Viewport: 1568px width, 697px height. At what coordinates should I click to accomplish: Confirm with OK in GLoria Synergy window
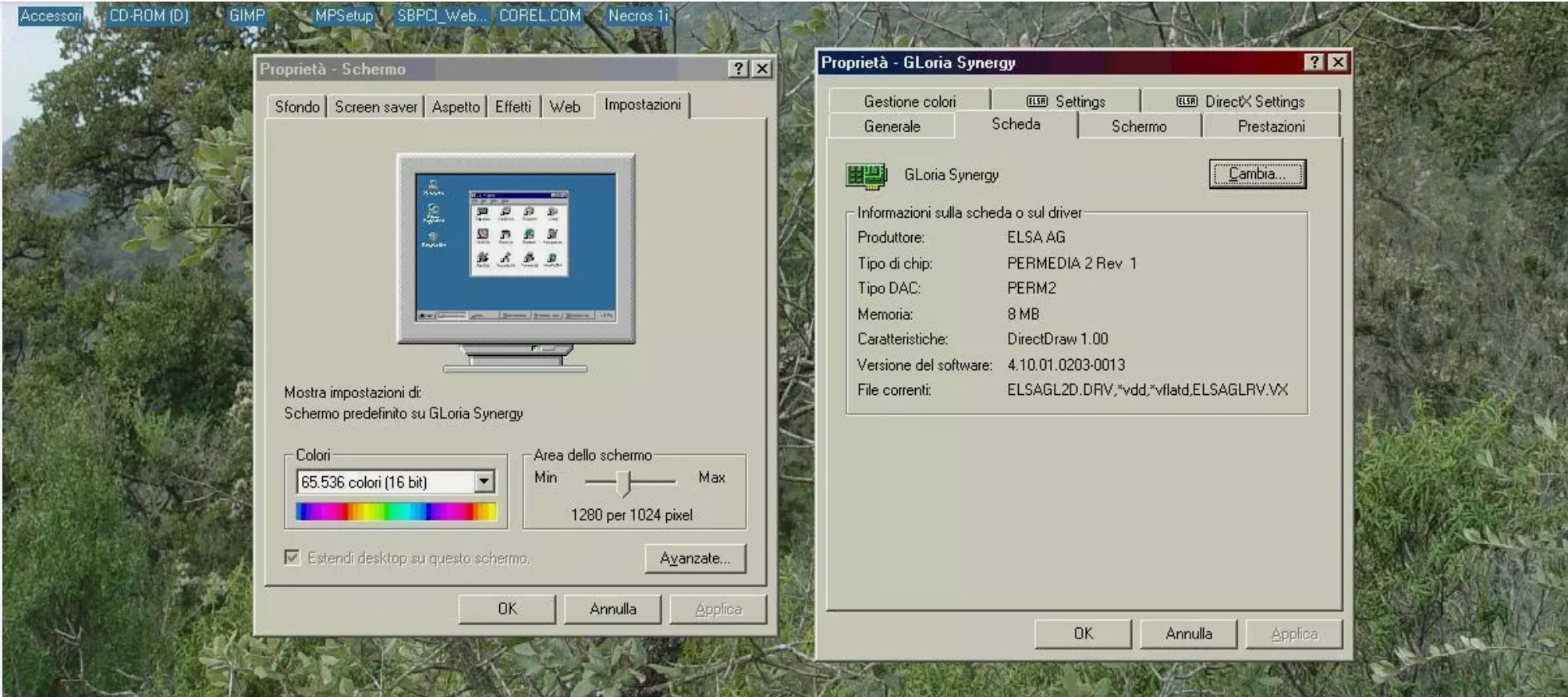click(x=1083, y=634)
